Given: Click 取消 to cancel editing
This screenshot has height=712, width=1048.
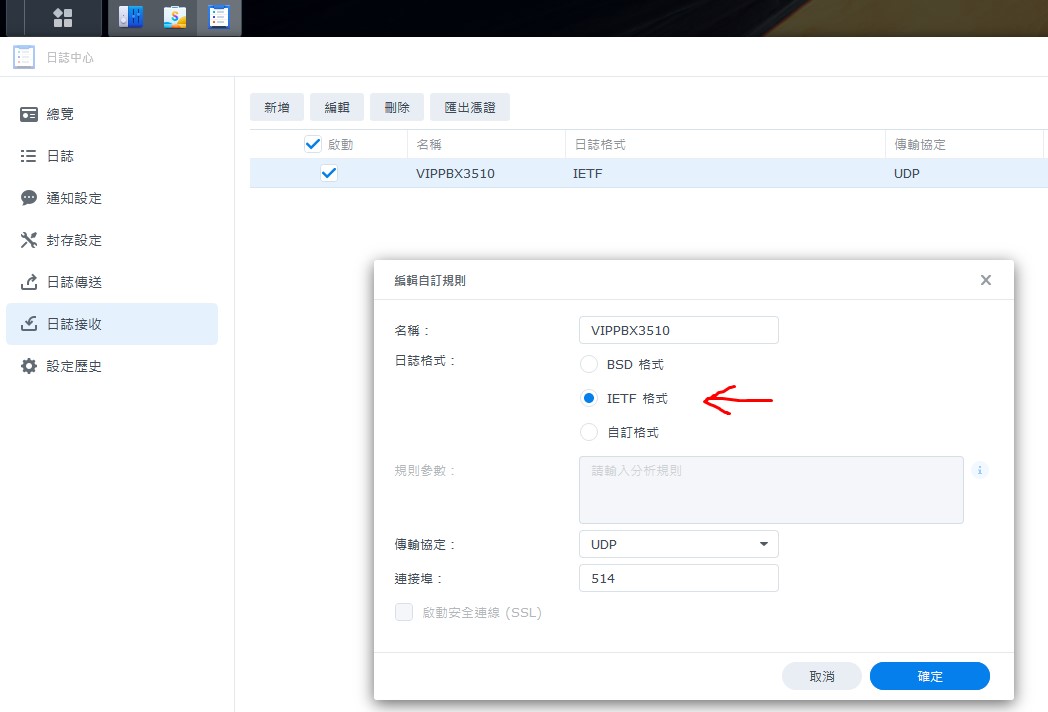Looking at the screenshot, I should pyautogui.click(x=821, y=676).
